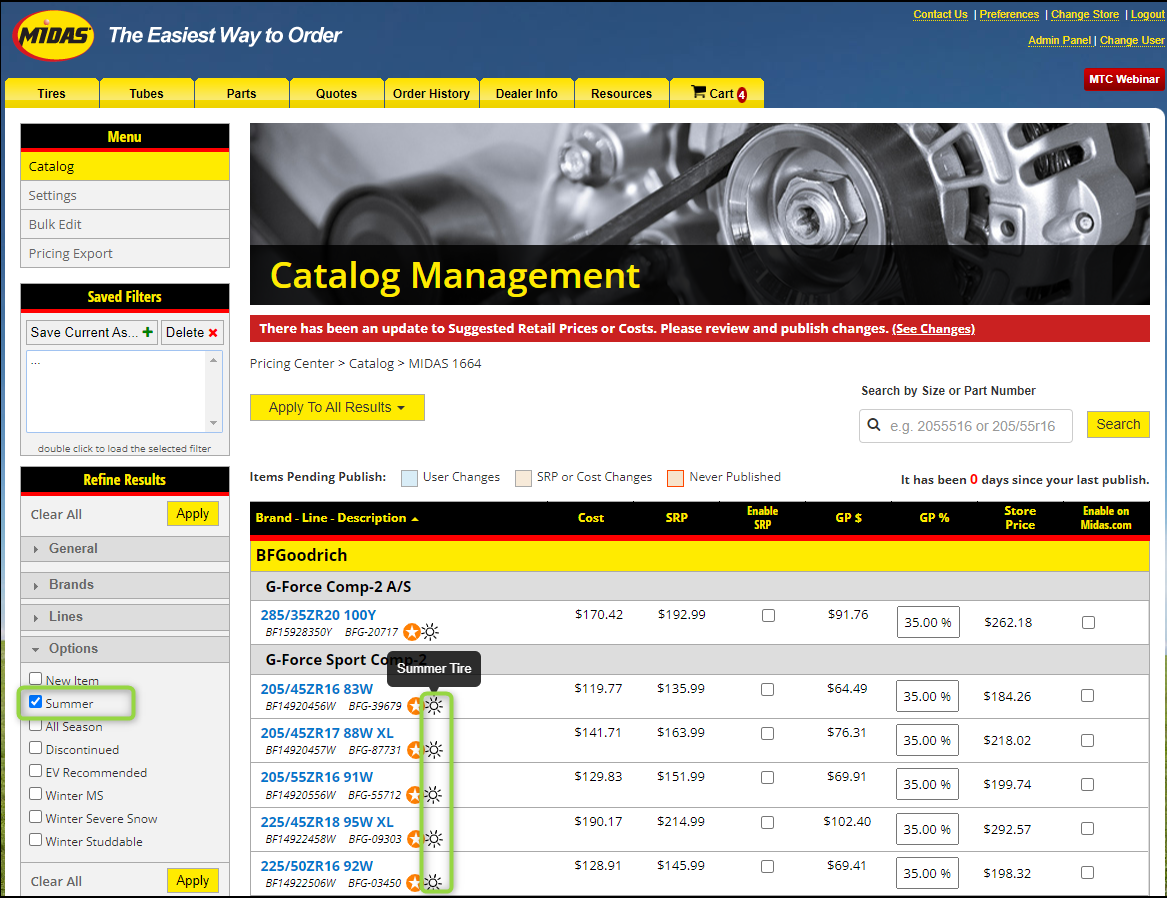This screenshot has width=1167, height=898.
Task: Click summer sun icon for 205/45ZR16 83W
Action: pos(434,705)
